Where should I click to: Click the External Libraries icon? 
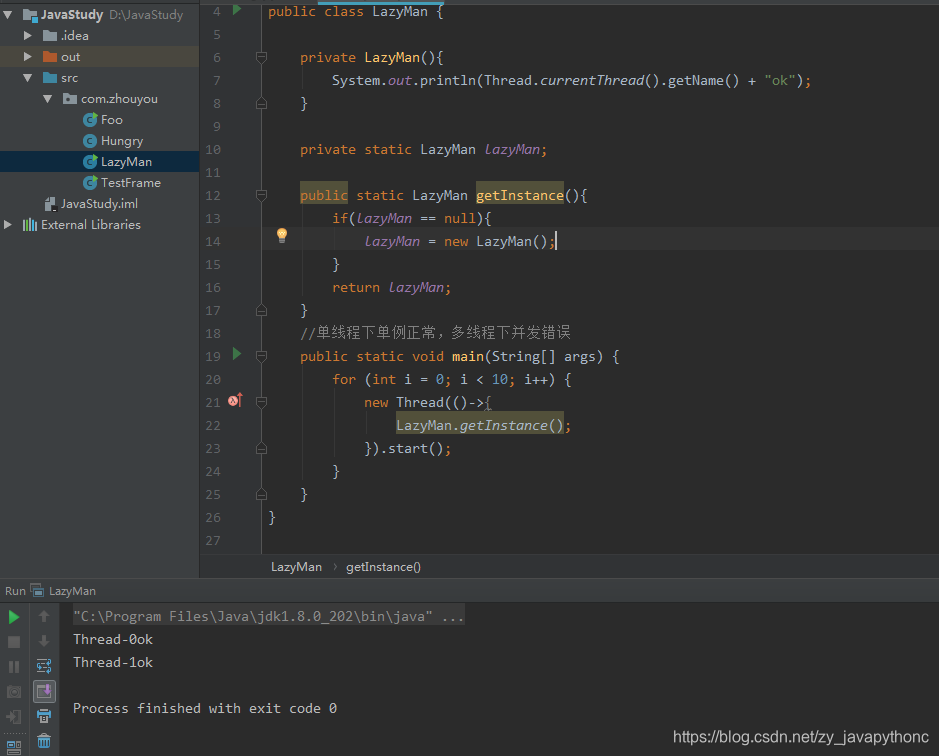tap(29, 225)
